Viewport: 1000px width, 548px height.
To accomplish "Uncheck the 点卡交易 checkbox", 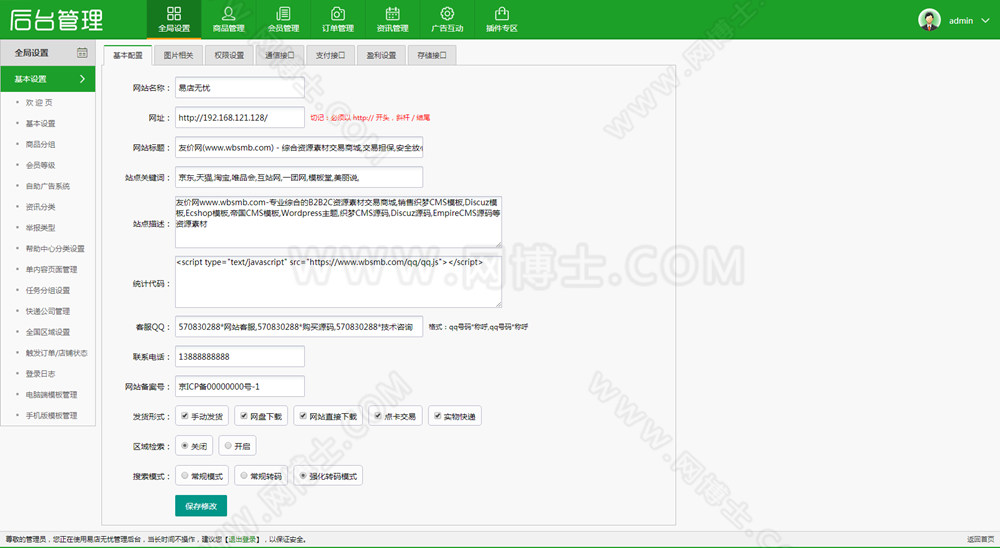I will [378, 416].
